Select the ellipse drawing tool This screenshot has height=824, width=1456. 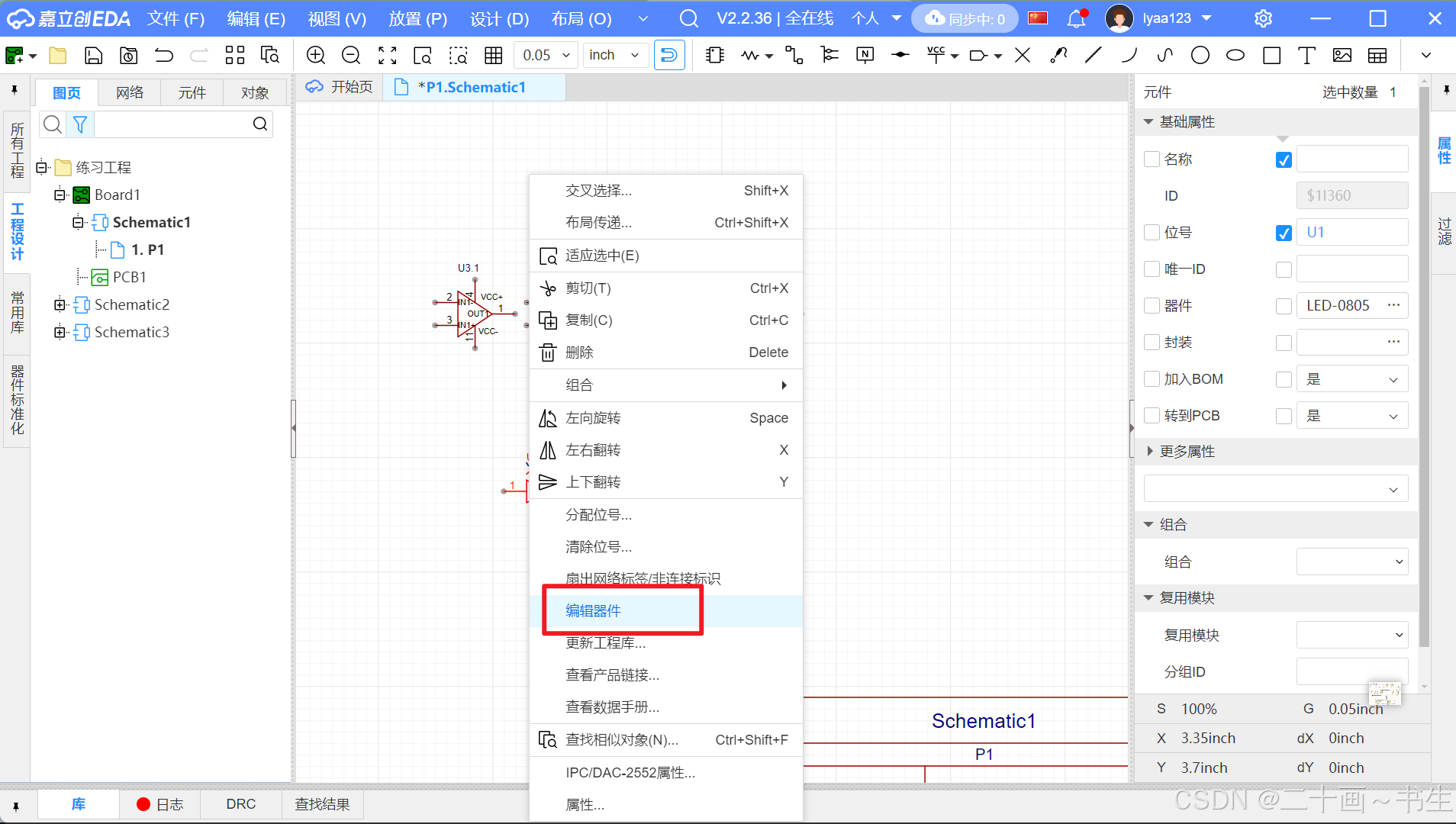1235,55
